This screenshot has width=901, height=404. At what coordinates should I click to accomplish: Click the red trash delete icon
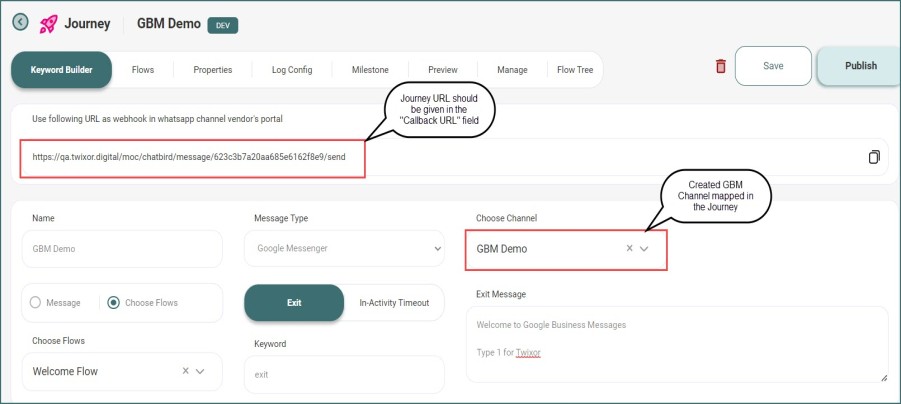coord(720,66)
